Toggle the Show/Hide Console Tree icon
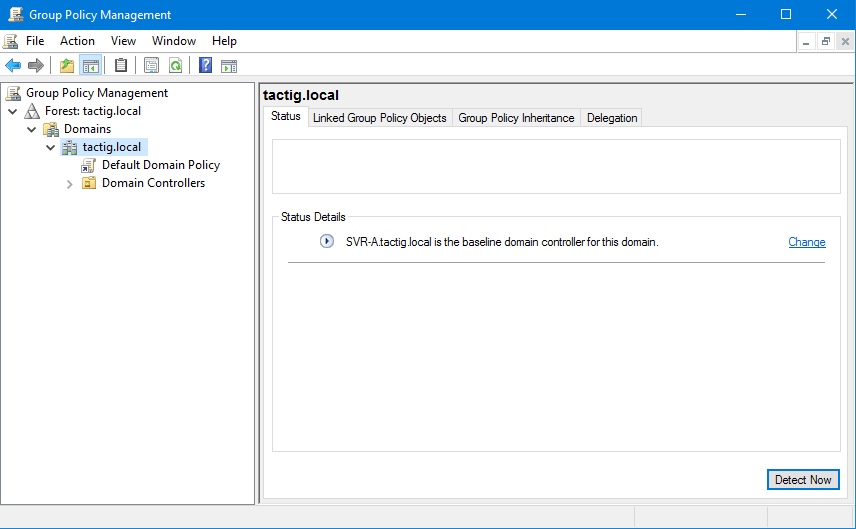Viewport: 856px width, 529px height. coord(90,66)
